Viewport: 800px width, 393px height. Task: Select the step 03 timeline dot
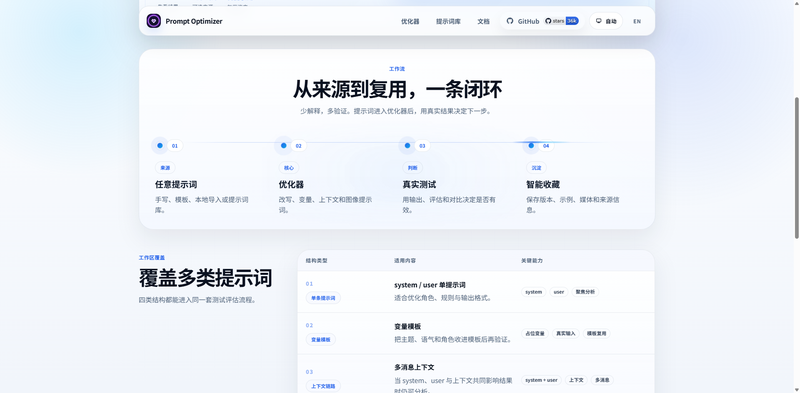coord(407,145)
